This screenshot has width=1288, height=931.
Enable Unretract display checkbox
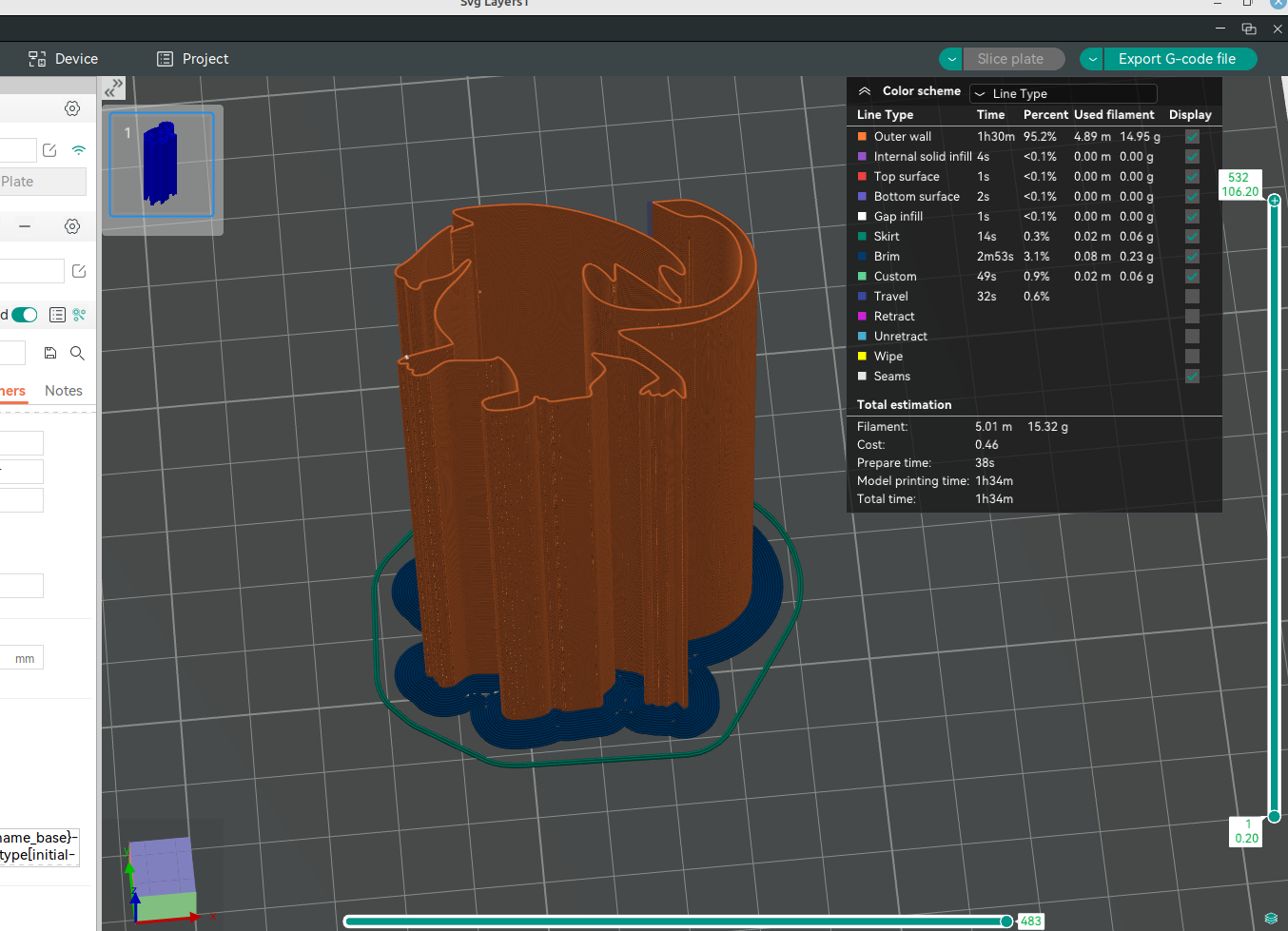tap(1192, 337)
